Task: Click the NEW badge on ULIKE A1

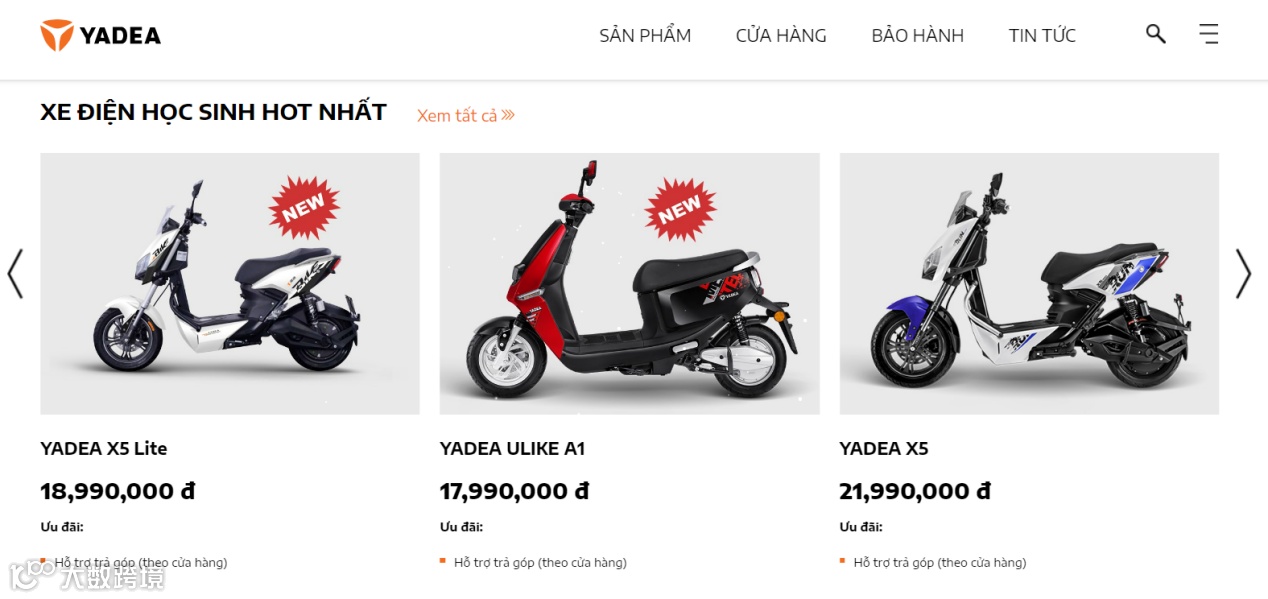Action: click(x=680, y=208)
